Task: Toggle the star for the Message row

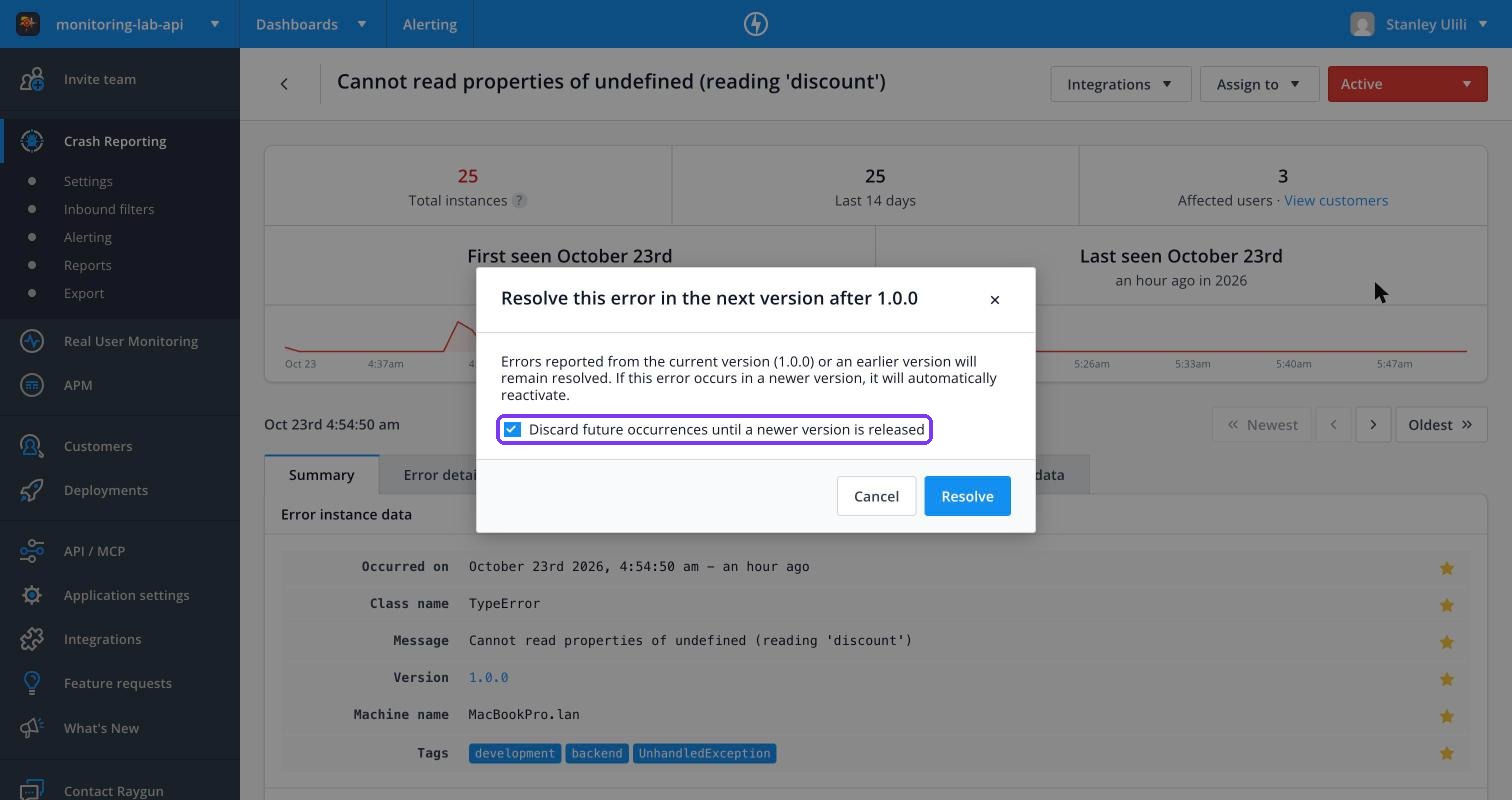Action: (x=1446, y=642)
